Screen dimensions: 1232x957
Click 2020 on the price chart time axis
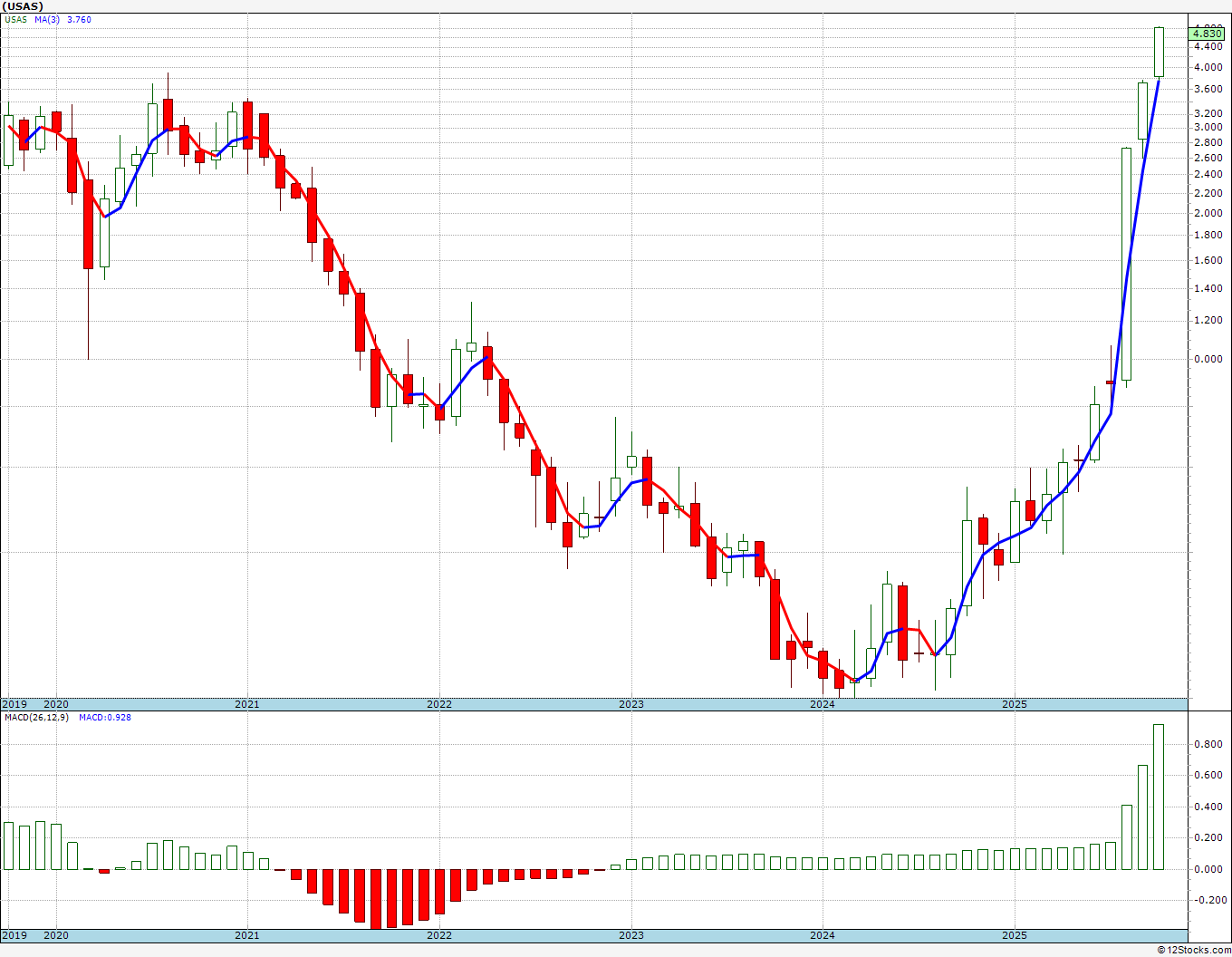coord(56,704)
